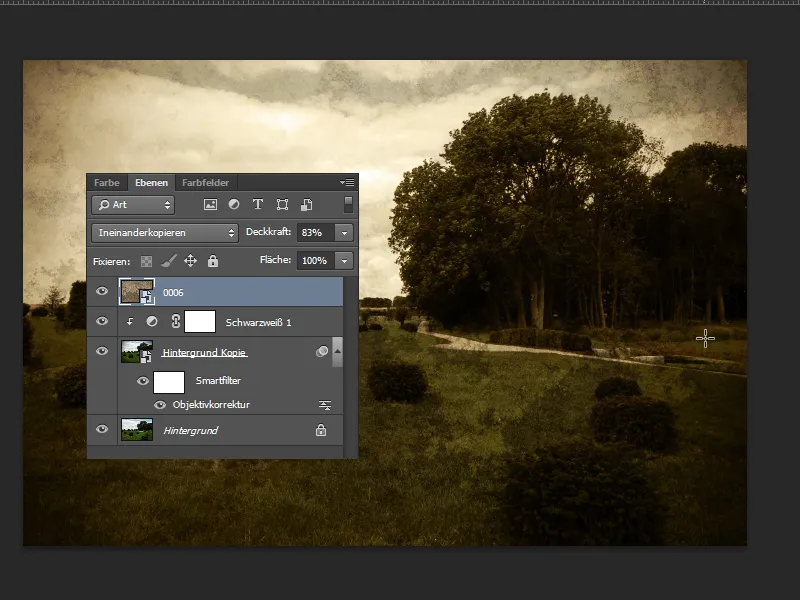This screenshot has width=800, height=600.
Task: Open the Ebenen panel flyout menu
Action: 347,182
